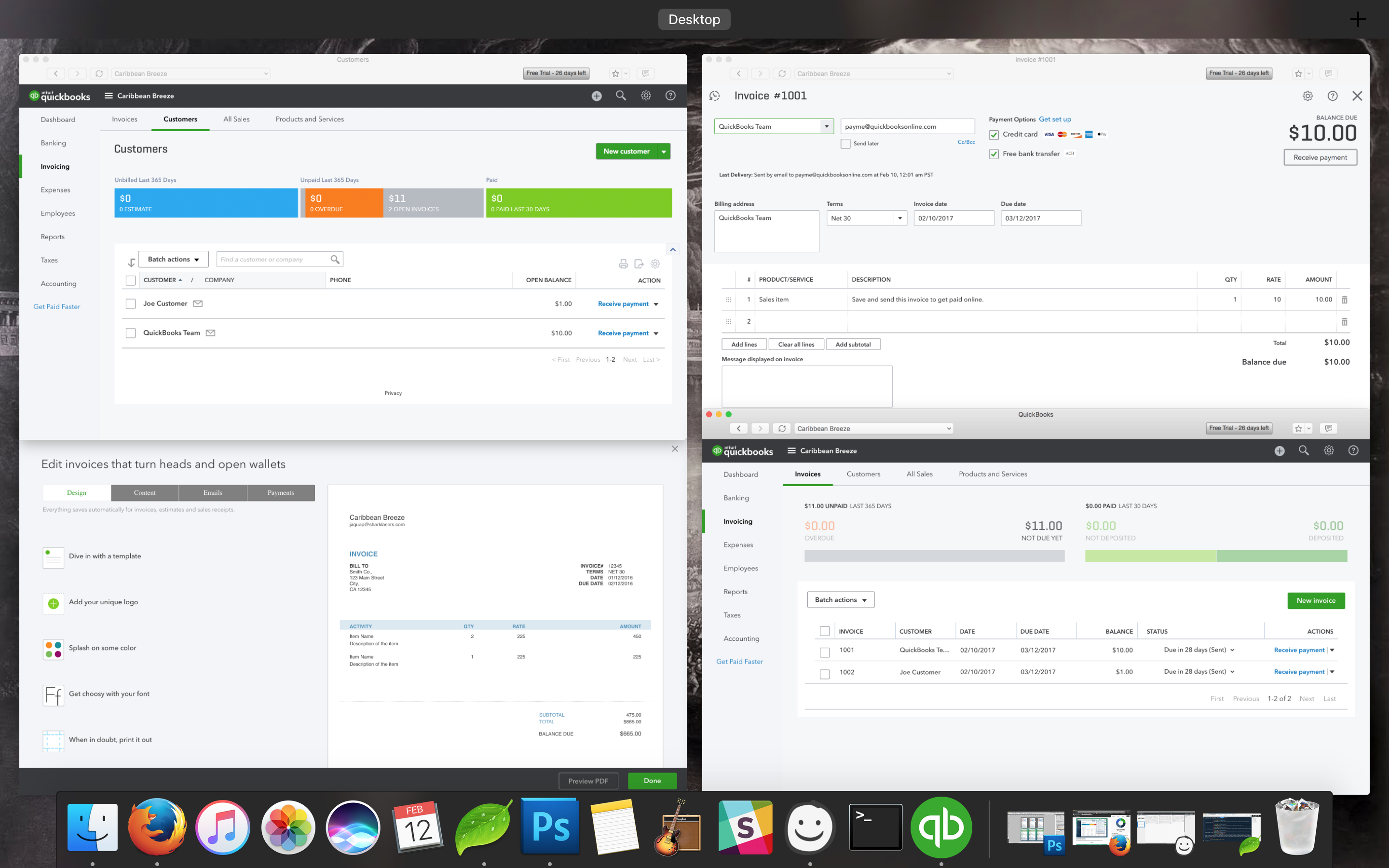Click email envelope next to QuickBooks Team customer
Viewport: 1389px width, 868px height.
pos(211,333)
